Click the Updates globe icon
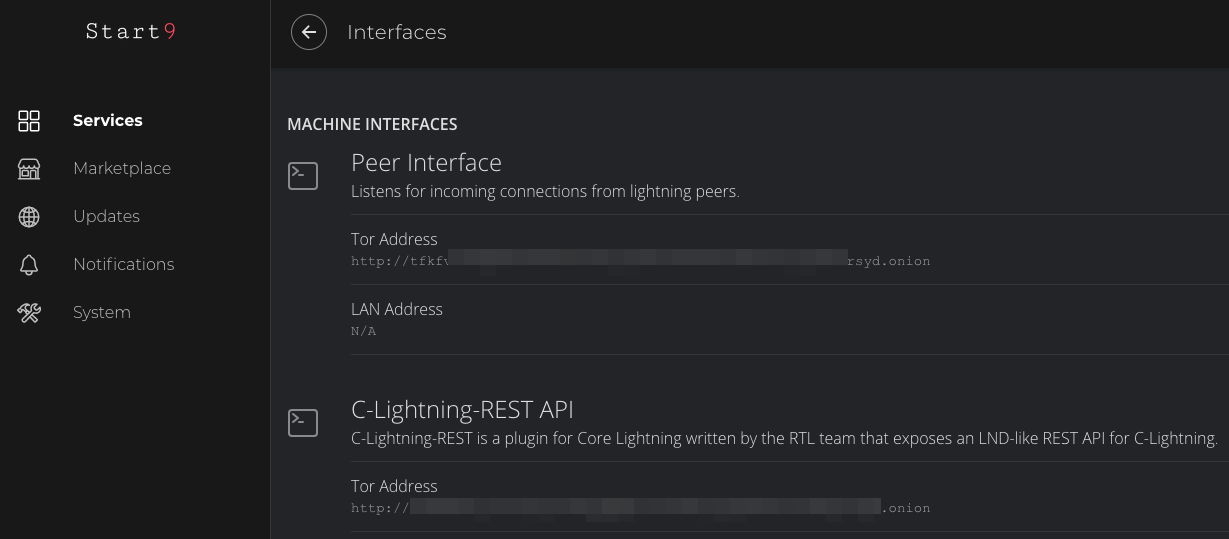Image resolution: width=1229 pixels, height=539 pixels. tap(29, 217)
